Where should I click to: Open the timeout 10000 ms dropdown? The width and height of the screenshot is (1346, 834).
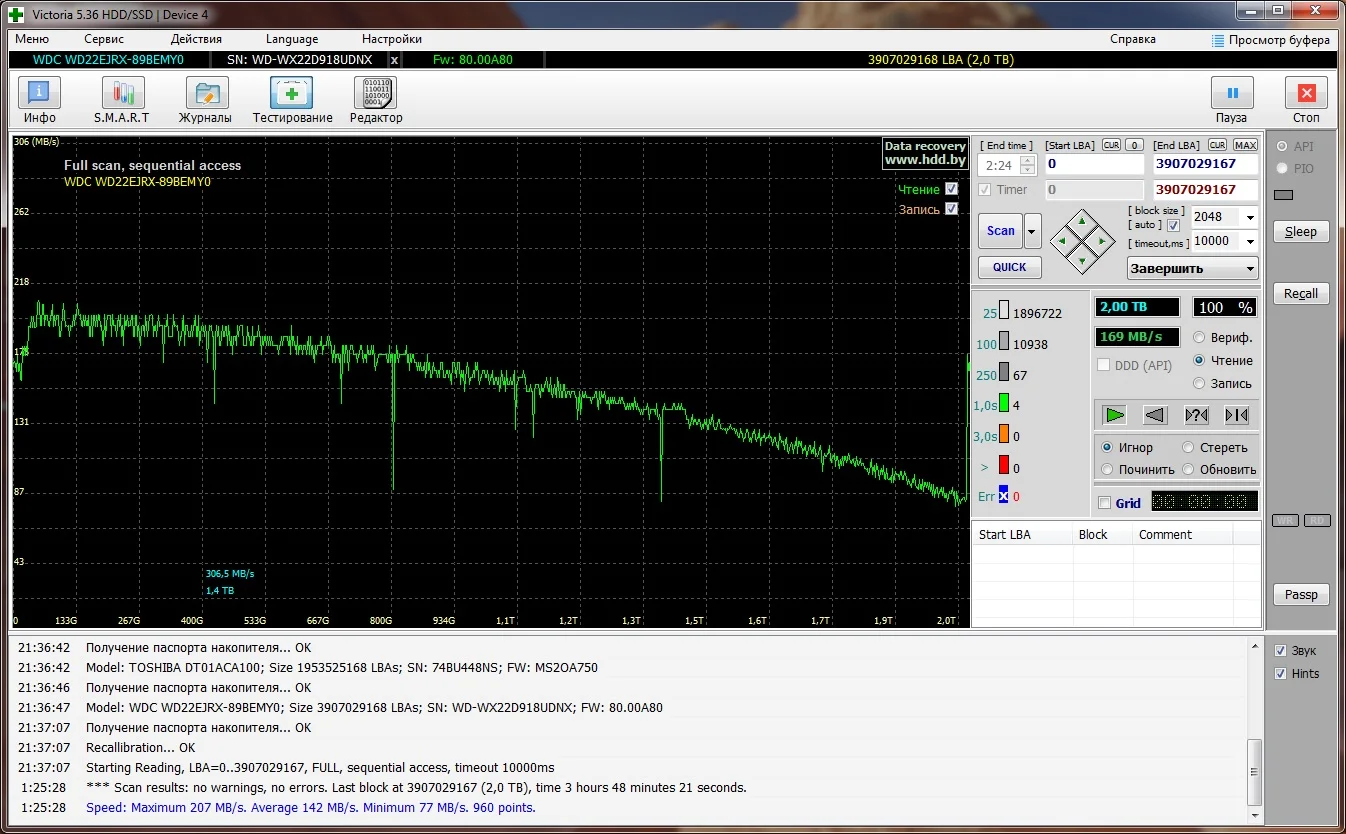(x=1249, y=241)
